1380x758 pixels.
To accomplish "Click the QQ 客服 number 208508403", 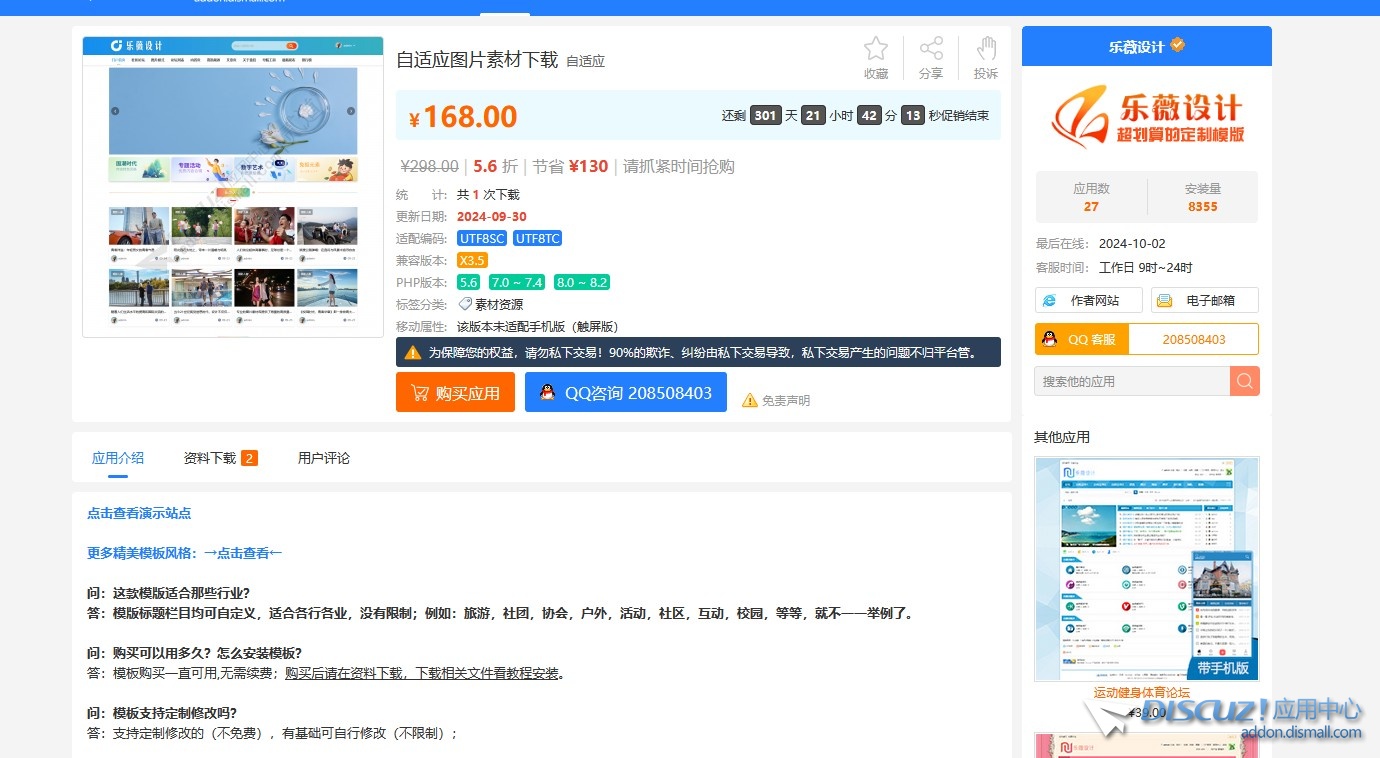I will [x=1193, y=339].
